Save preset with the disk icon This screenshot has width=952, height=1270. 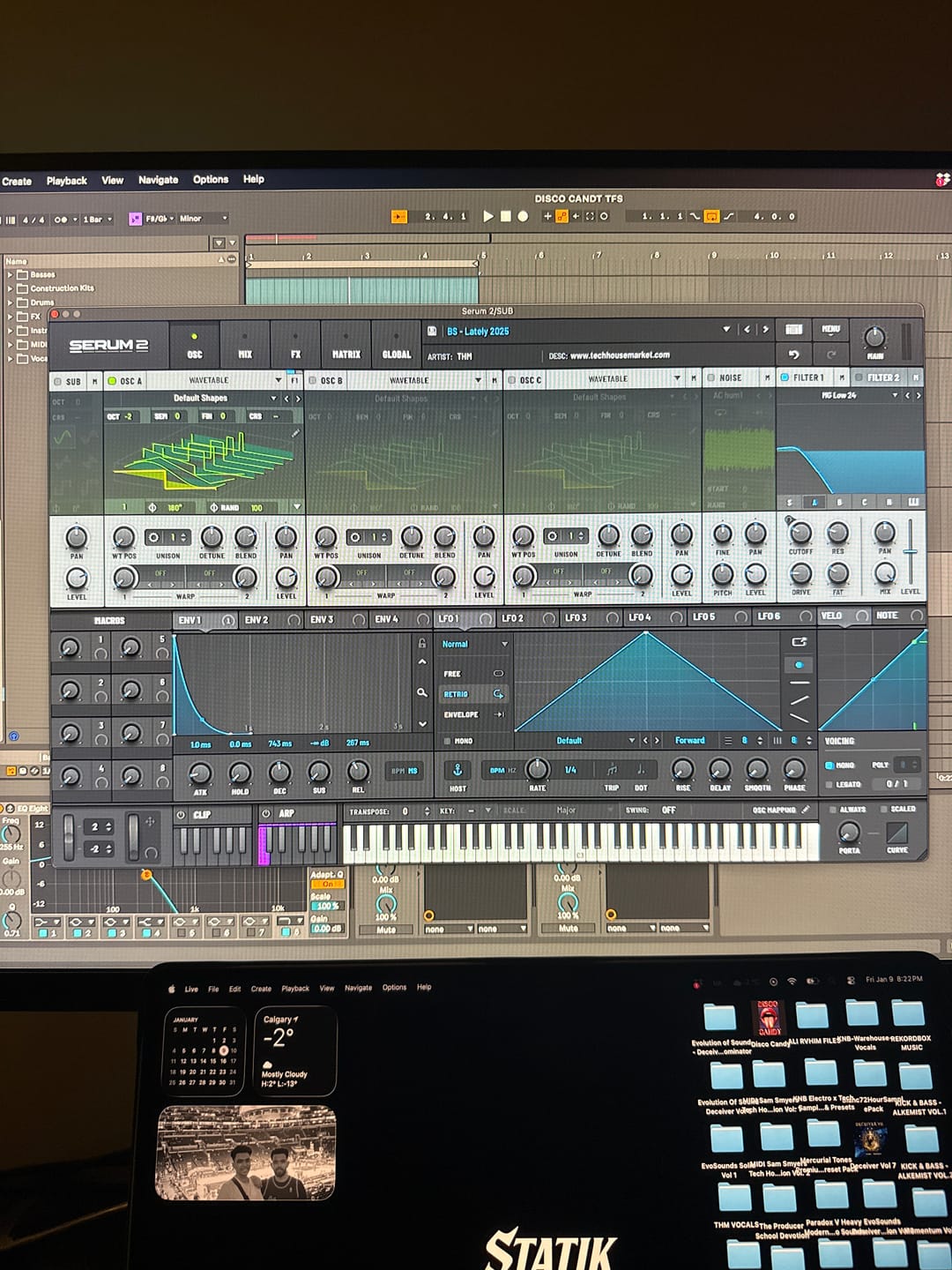click(432, 331)
